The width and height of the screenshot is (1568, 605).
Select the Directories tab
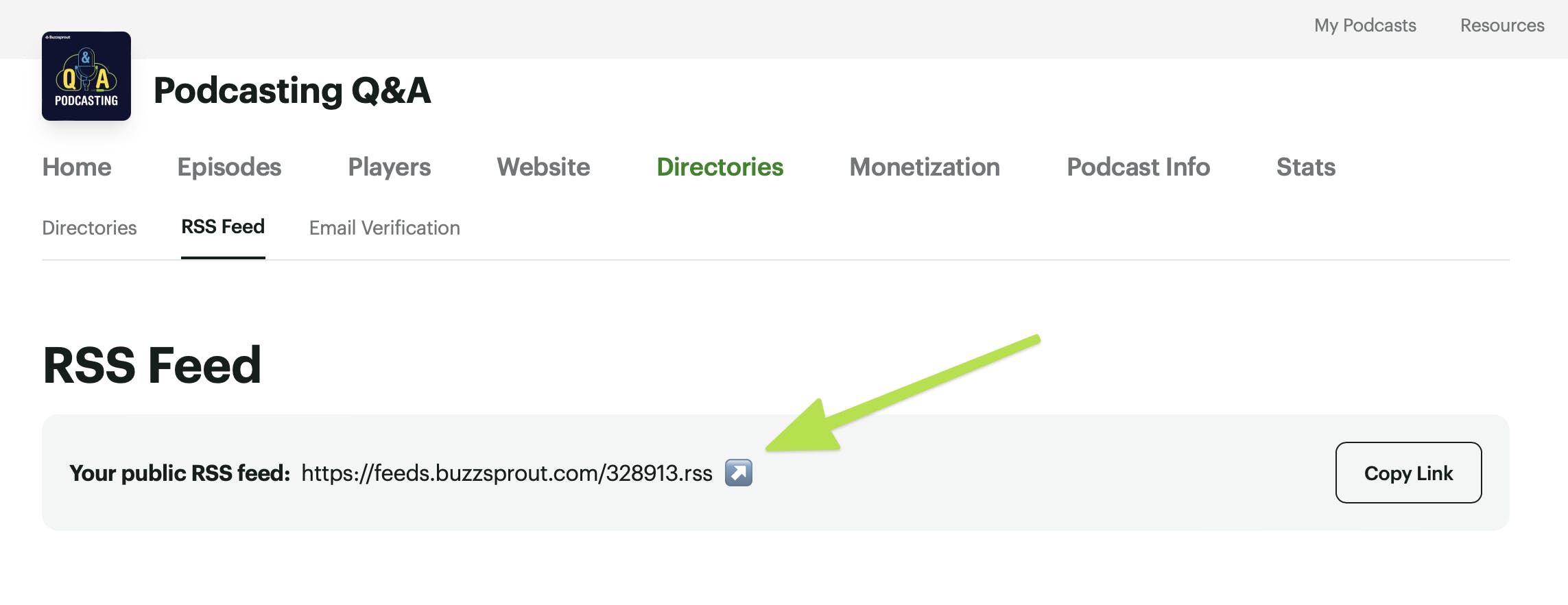720,167
